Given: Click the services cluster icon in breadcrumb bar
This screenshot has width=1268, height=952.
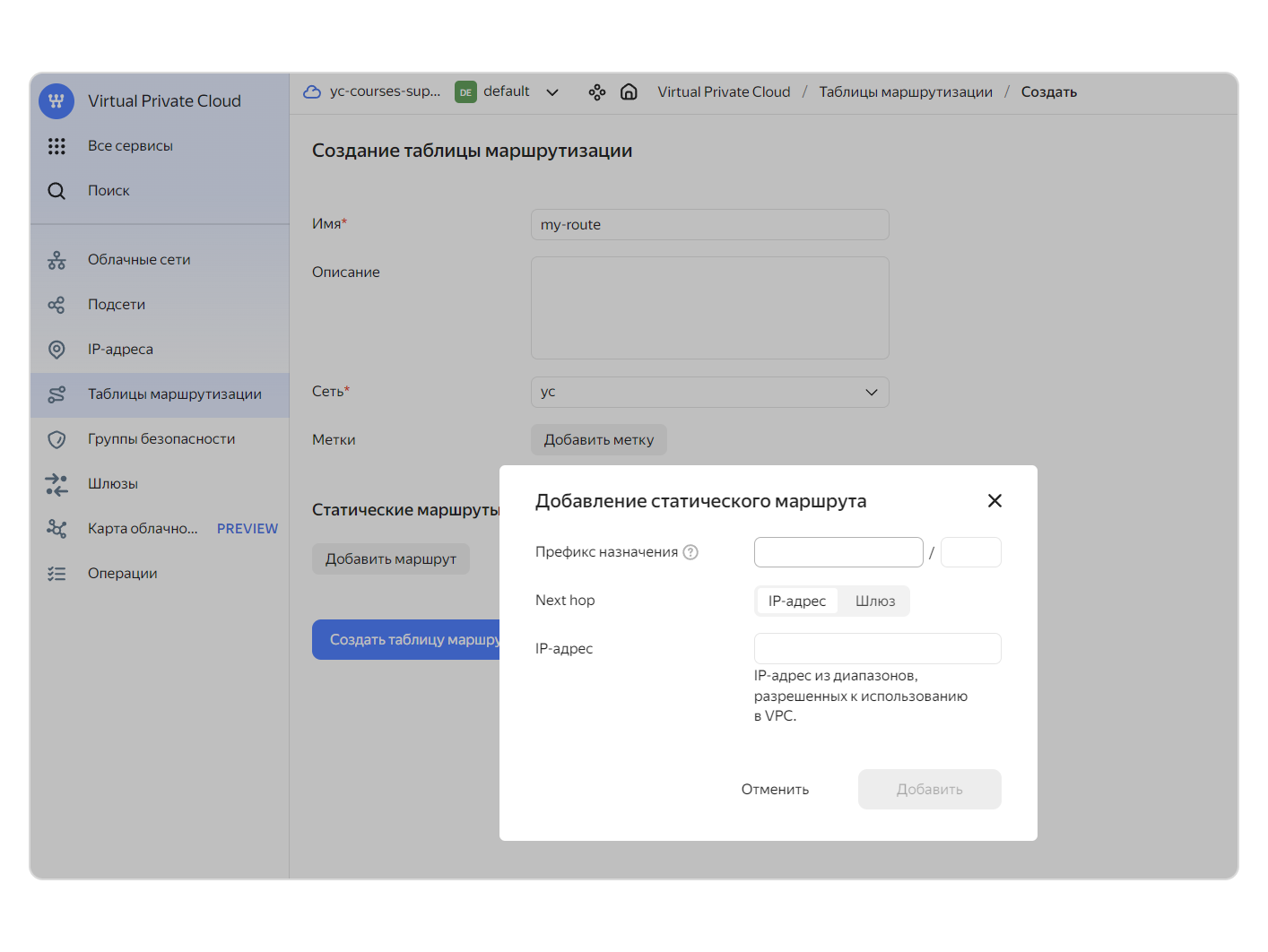Looking at the screenshot, I should coord(597,92).
